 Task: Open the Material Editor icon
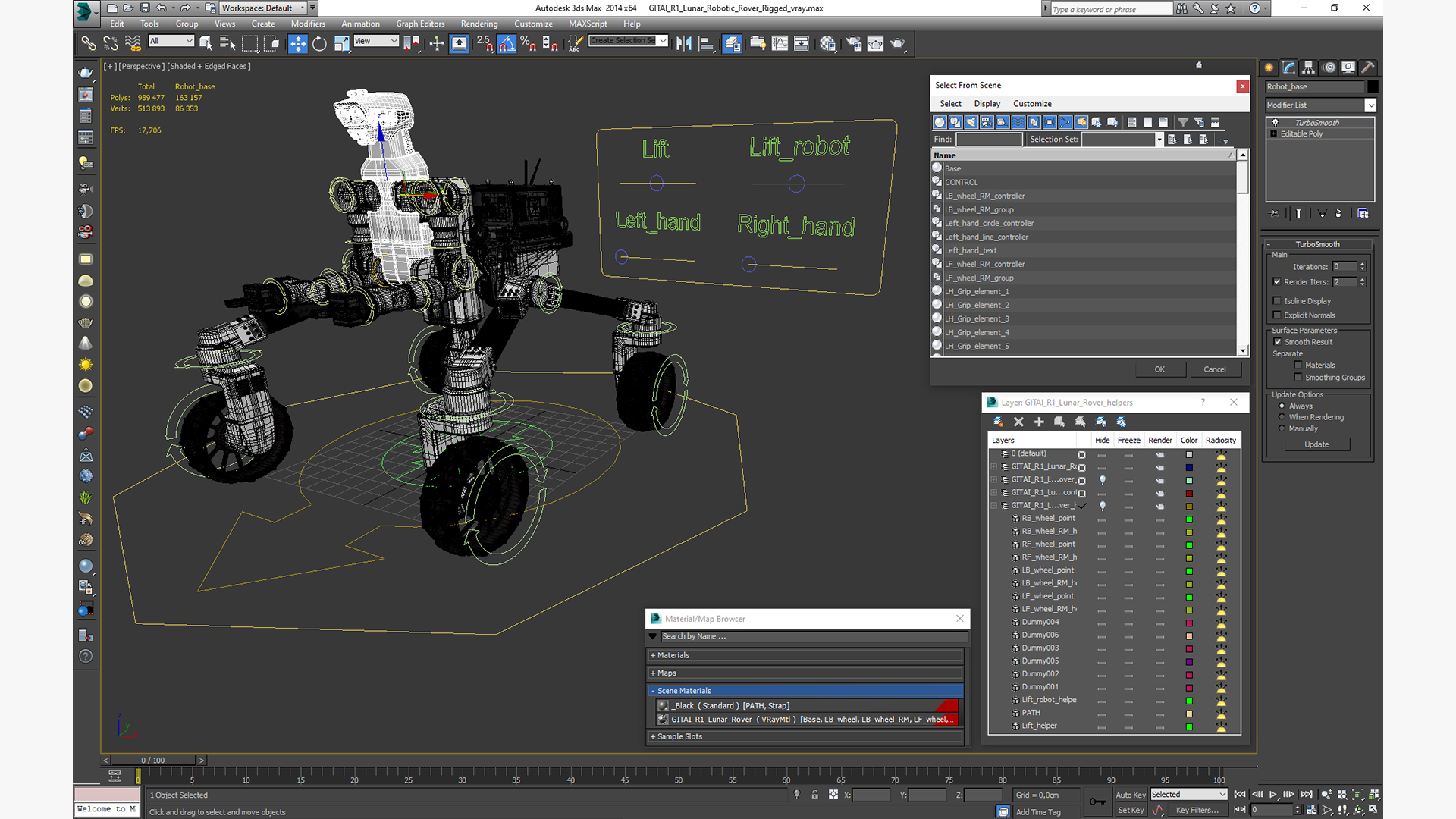[x=827, y=43]
